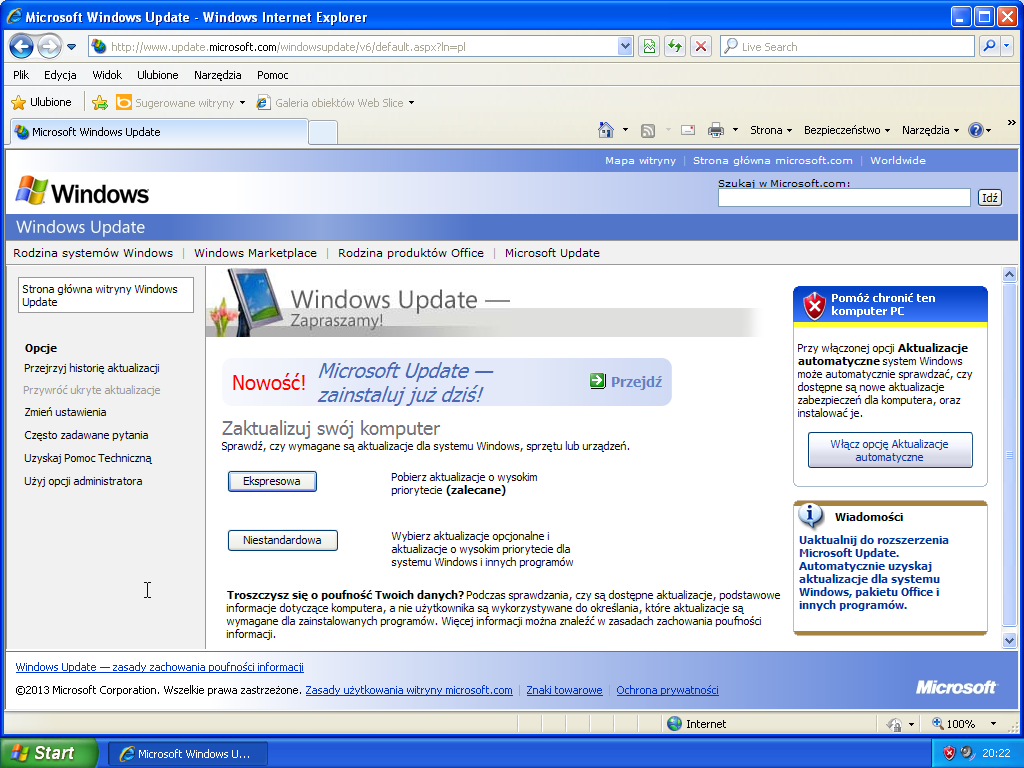Open Zmień ustawienia option
The height and width of the screenshot is (768, 1024).
click(65, 412)
